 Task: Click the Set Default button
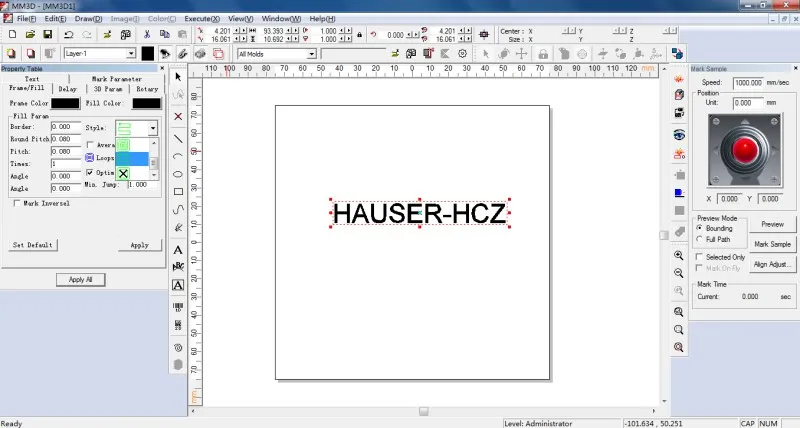coord(33,245)
